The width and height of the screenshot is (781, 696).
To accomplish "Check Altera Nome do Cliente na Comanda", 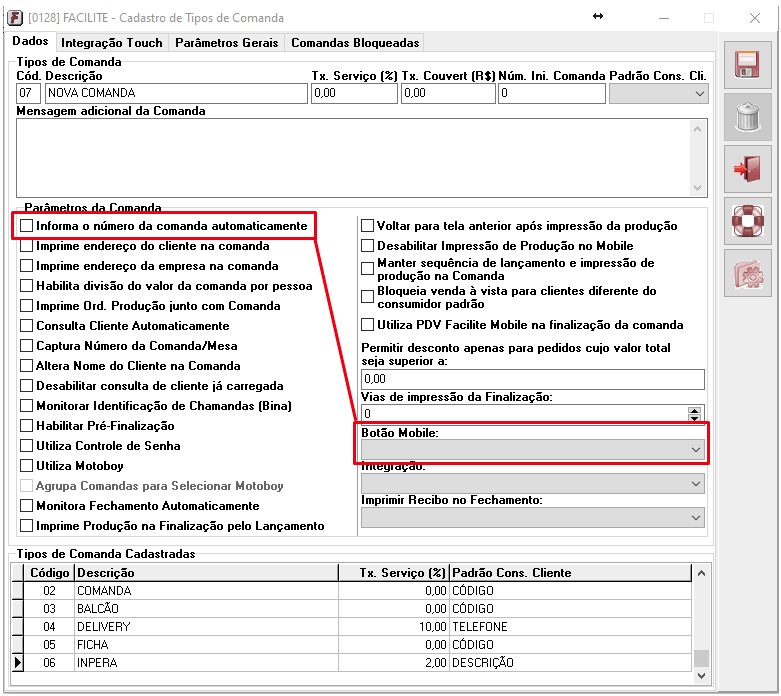I will [26, 366].
